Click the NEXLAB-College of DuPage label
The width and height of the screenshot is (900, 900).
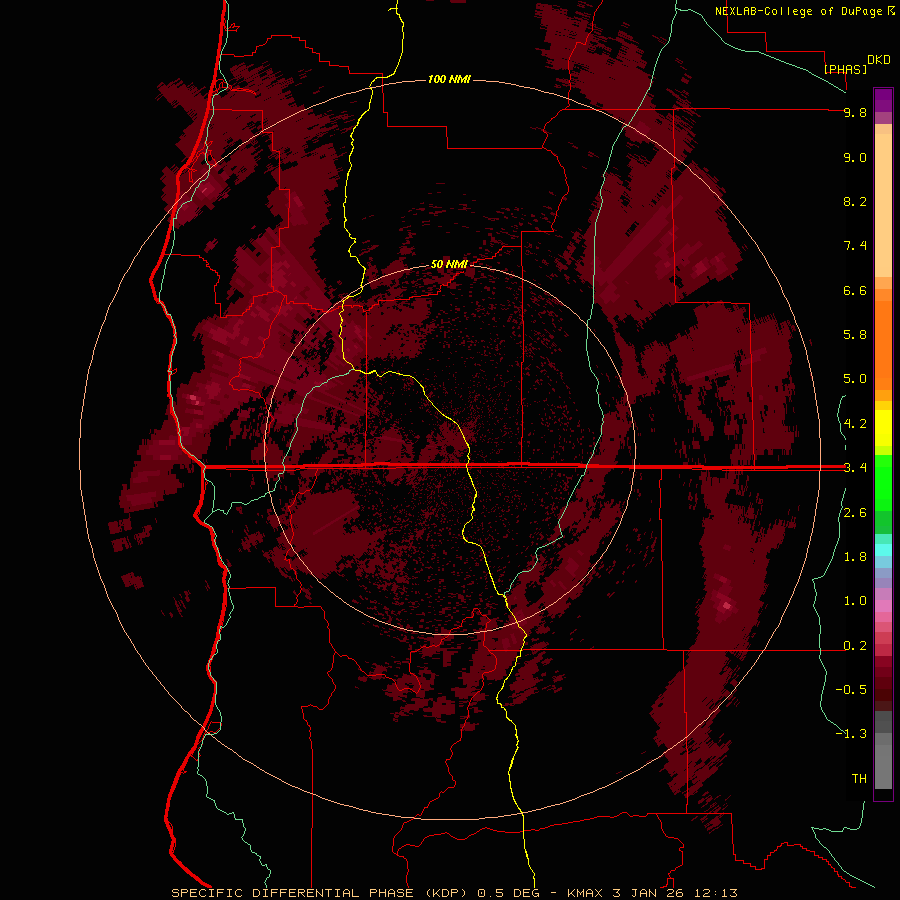click(x=799, y=11)
